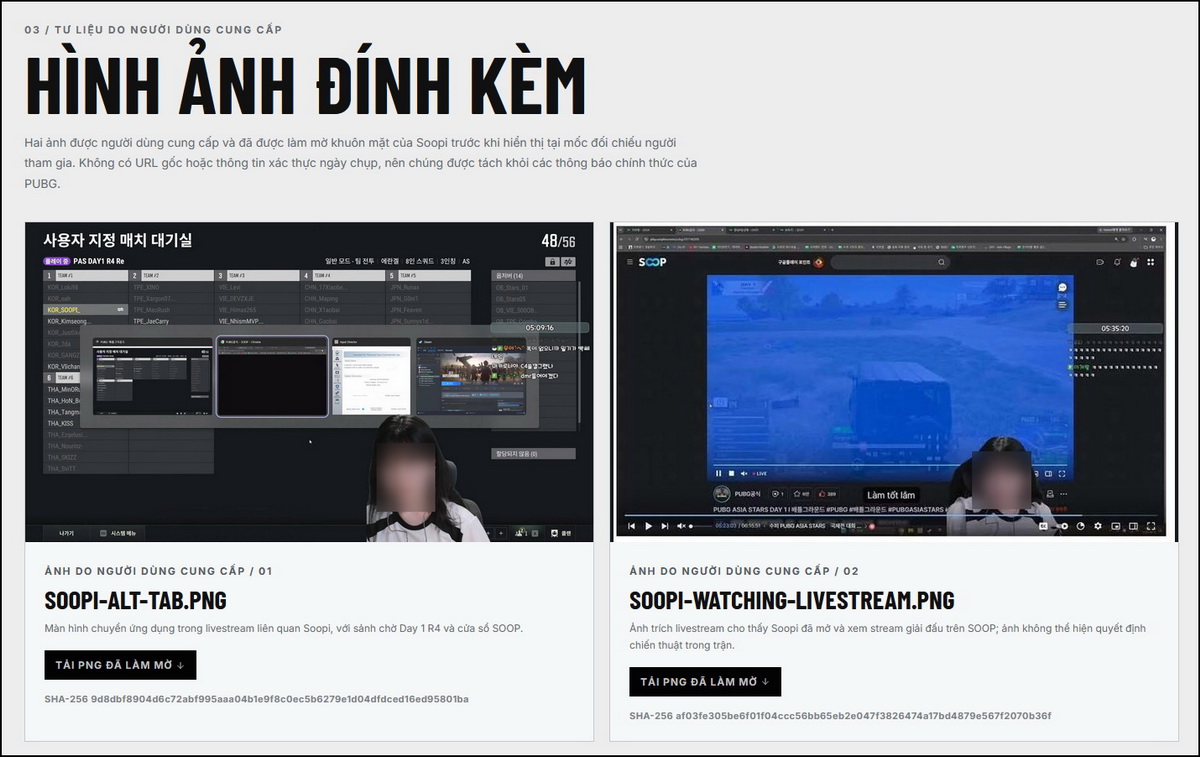
Task: Click the SHA-256 hash starting 9d8dbf8904
Action: coord(257,699)
